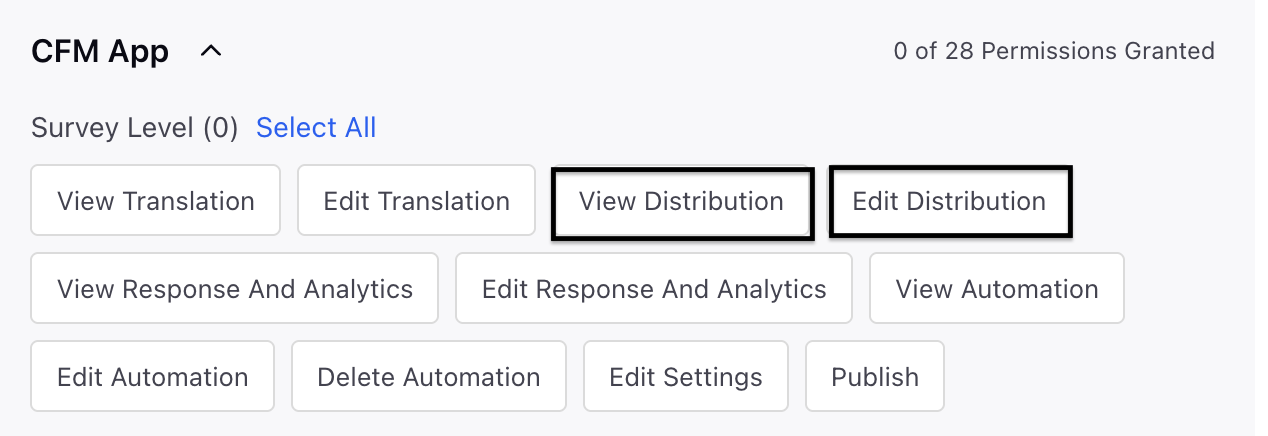The height and width of the screenshot is (436, 1268).
Task: Grant the Edit Automation permission
Action: click(x=153, y=377)
